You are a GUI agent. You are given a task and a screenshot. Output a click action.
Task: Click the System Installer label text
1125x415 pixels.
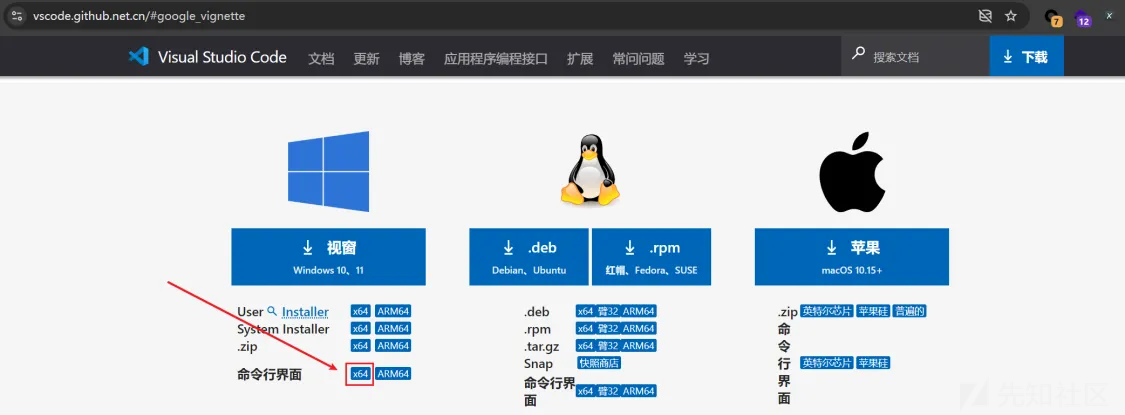click(x=283, y=329)
